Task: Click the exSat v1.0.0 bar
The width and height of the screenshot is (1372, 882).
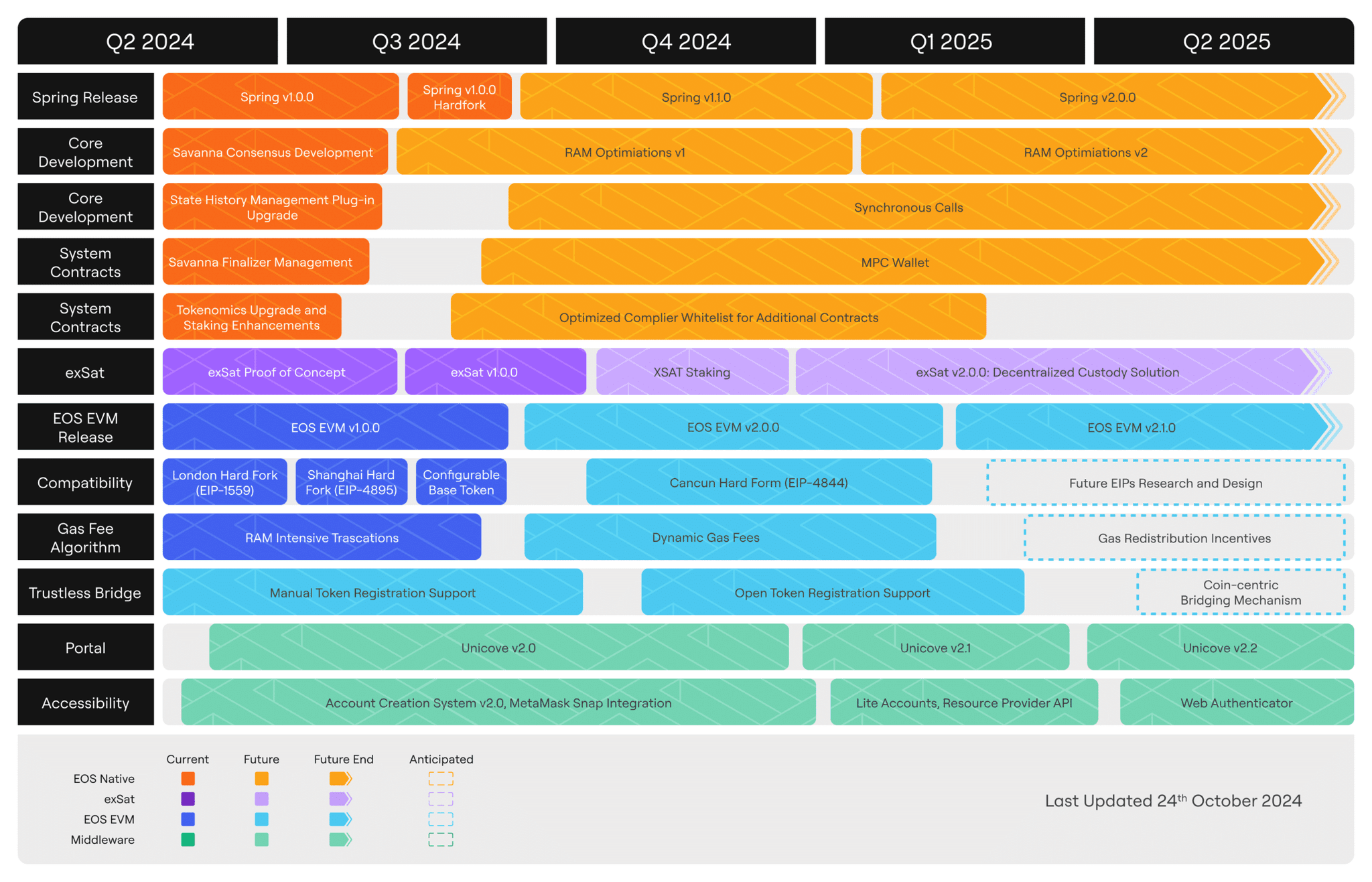Action: [496, 372]
